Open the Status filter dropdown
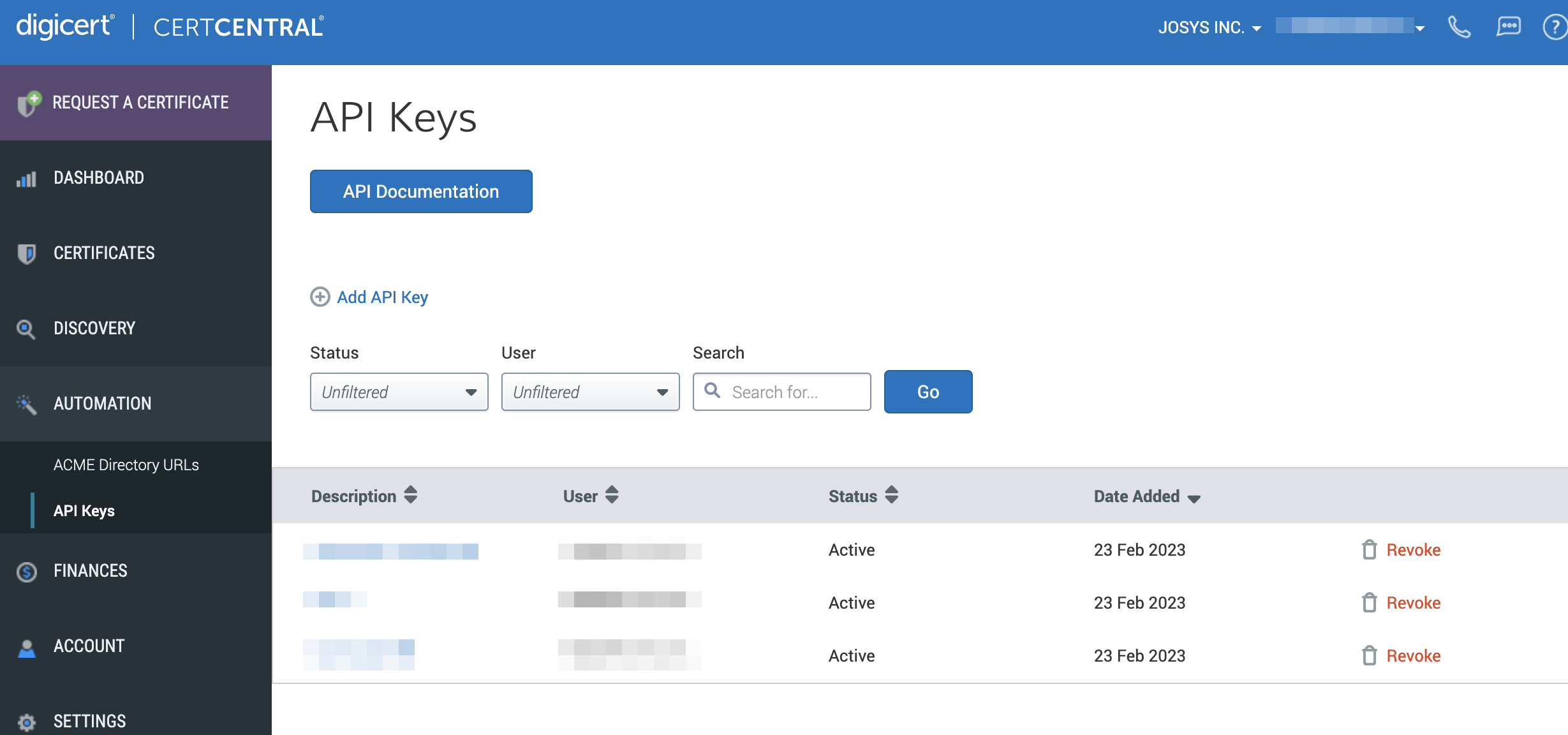This screenshot has width=1568, height=735. (399, 392)
